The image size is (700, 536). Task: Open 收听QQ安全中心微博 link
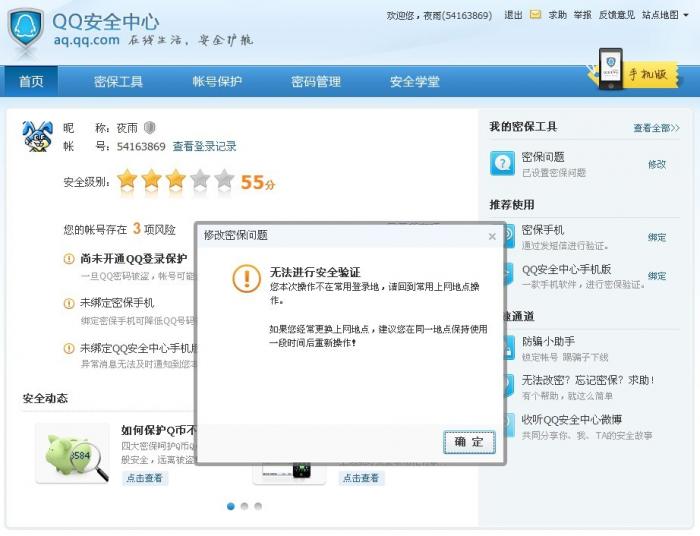(x=571, y=420)
